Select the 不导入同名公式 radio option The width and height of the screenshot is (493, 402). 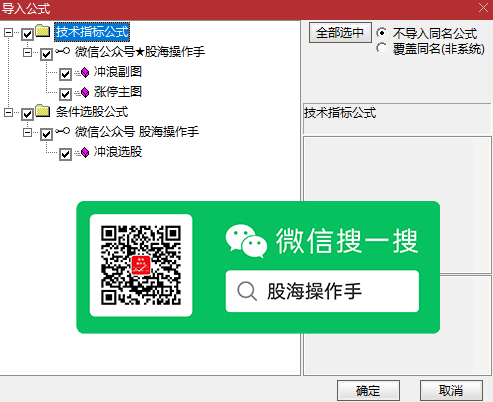(382, 33)
